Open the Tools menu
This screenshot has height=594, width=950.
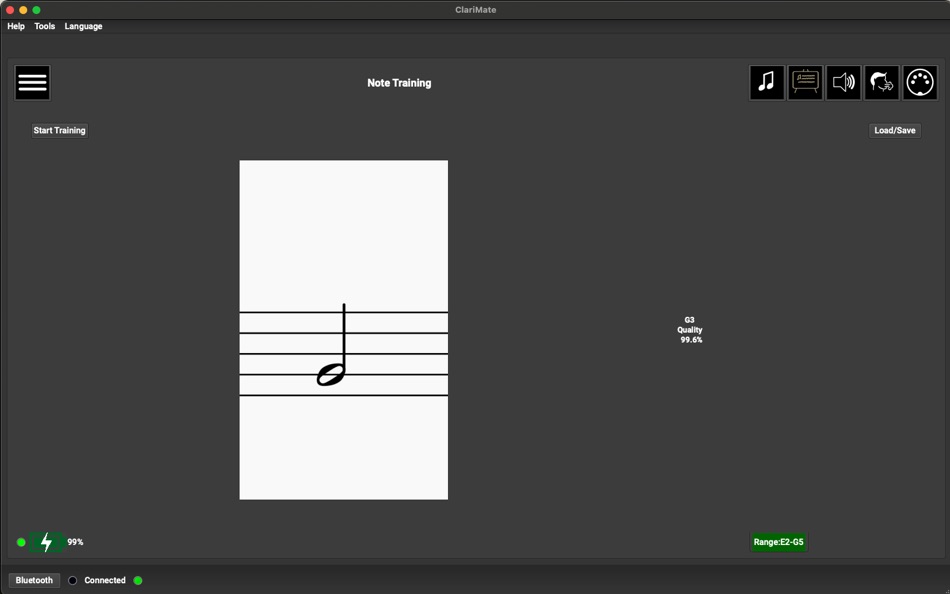pyautogui.click(x=44, y=26)
